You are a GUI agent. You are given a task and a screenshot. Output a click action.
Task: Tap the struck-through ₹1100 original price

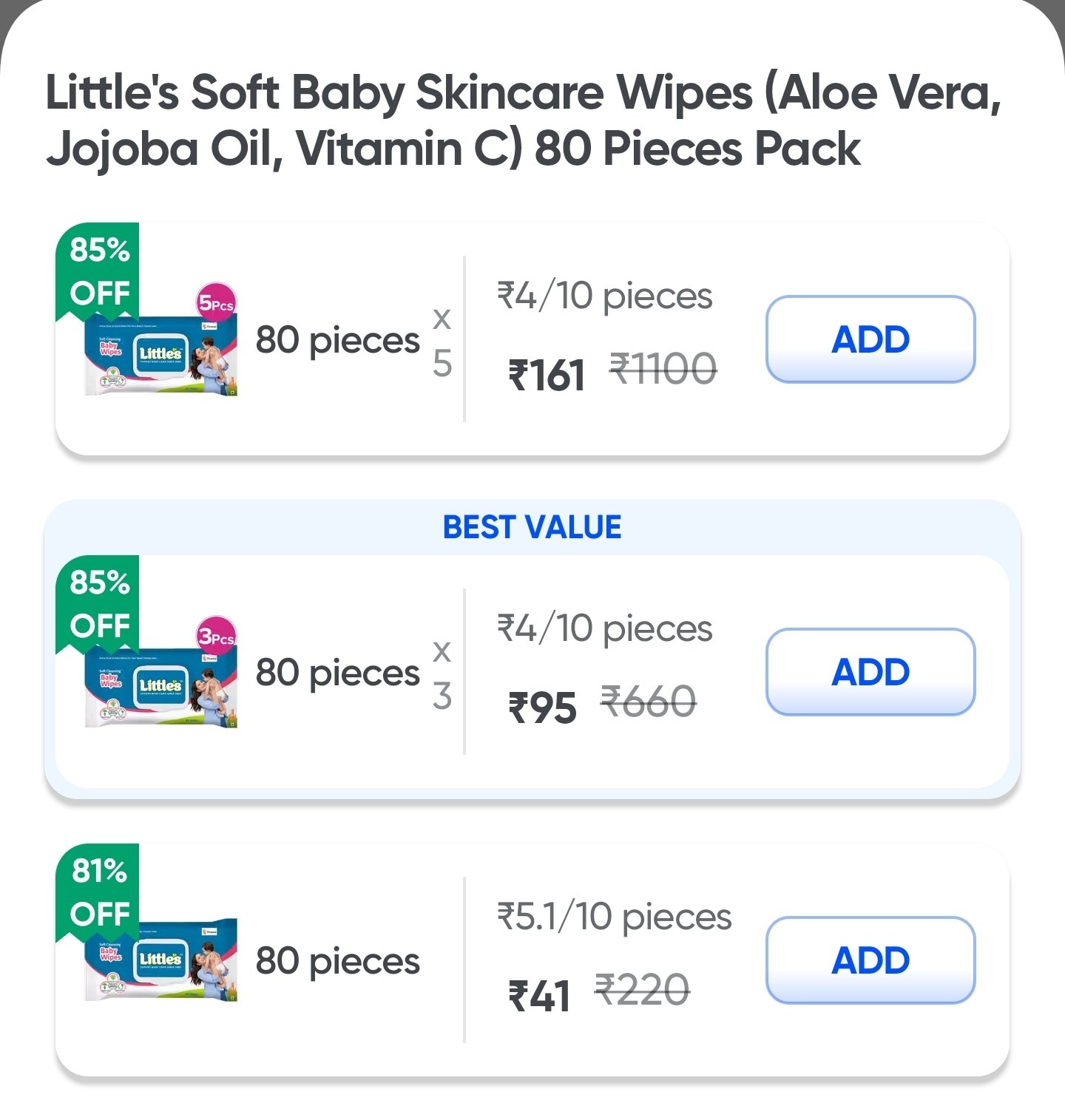coord(663,369)
